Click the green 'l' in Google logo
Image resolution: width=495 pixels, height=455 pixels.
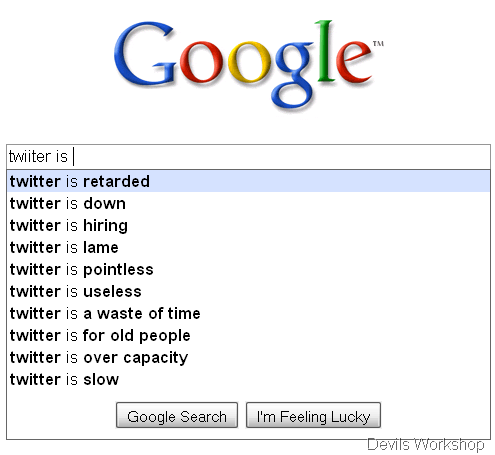pyautogui.click(x=325, y=50)
